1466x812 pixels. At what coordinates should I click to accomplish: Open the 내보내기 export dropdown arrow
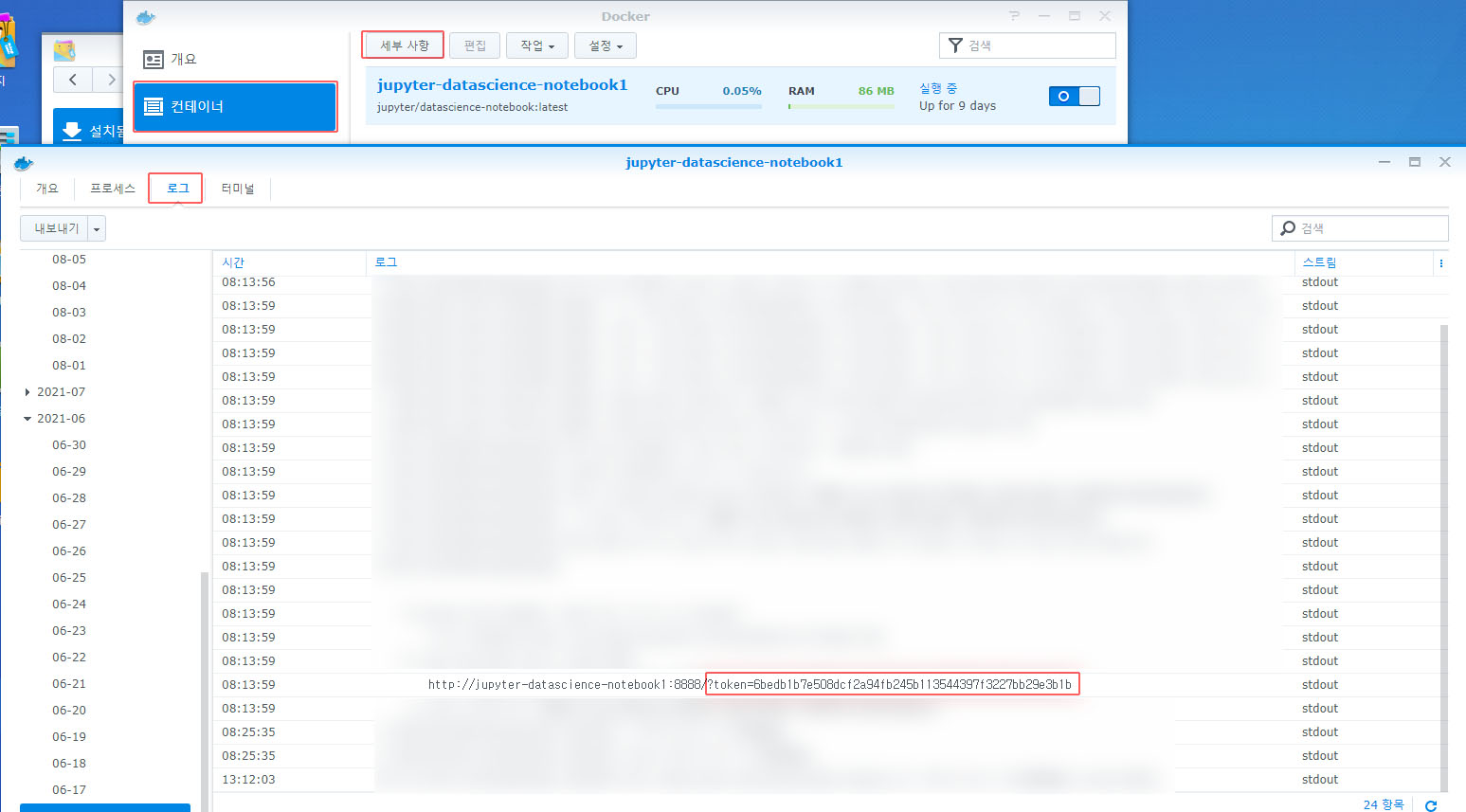click(x=97, y=228)
